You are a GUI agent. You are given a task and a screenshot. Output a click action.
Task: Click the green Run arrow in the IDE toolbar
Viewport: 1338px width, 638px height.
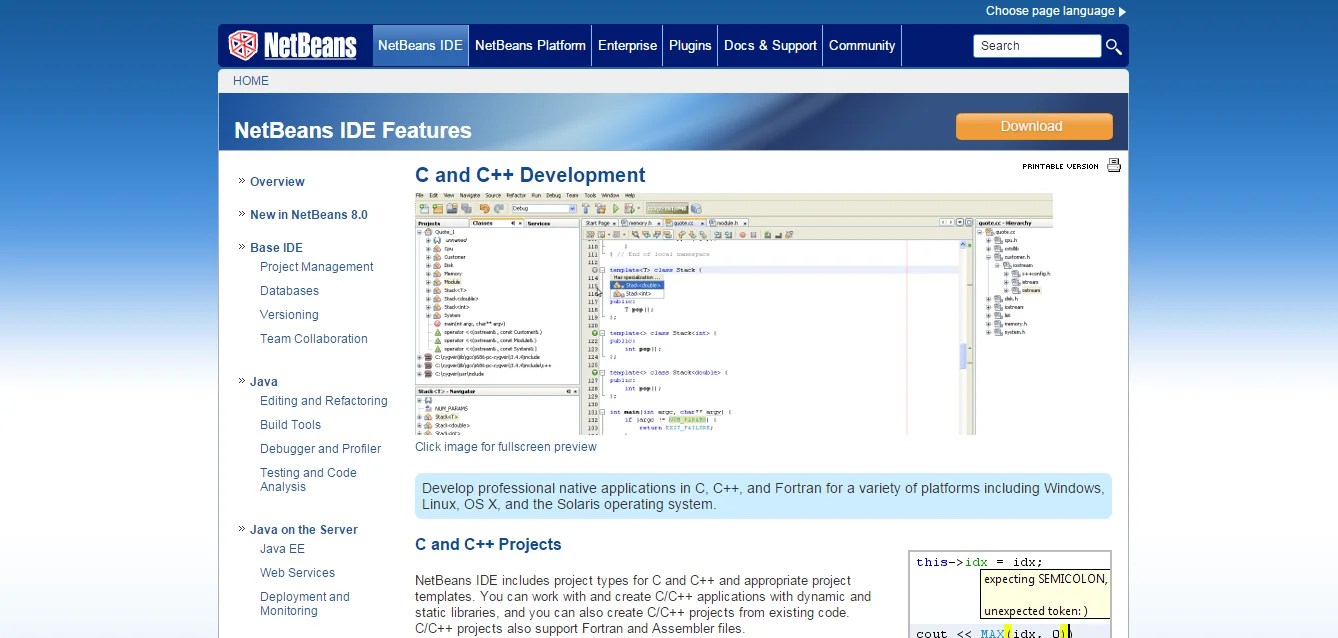pos(615,208)
